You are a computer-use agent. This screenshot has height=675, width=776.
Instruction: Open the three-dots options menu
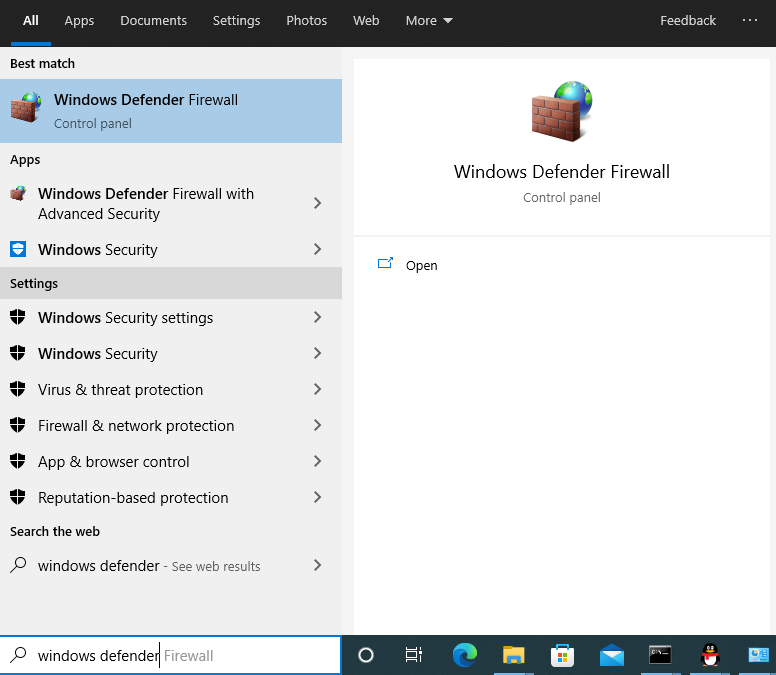pos(750,20)
